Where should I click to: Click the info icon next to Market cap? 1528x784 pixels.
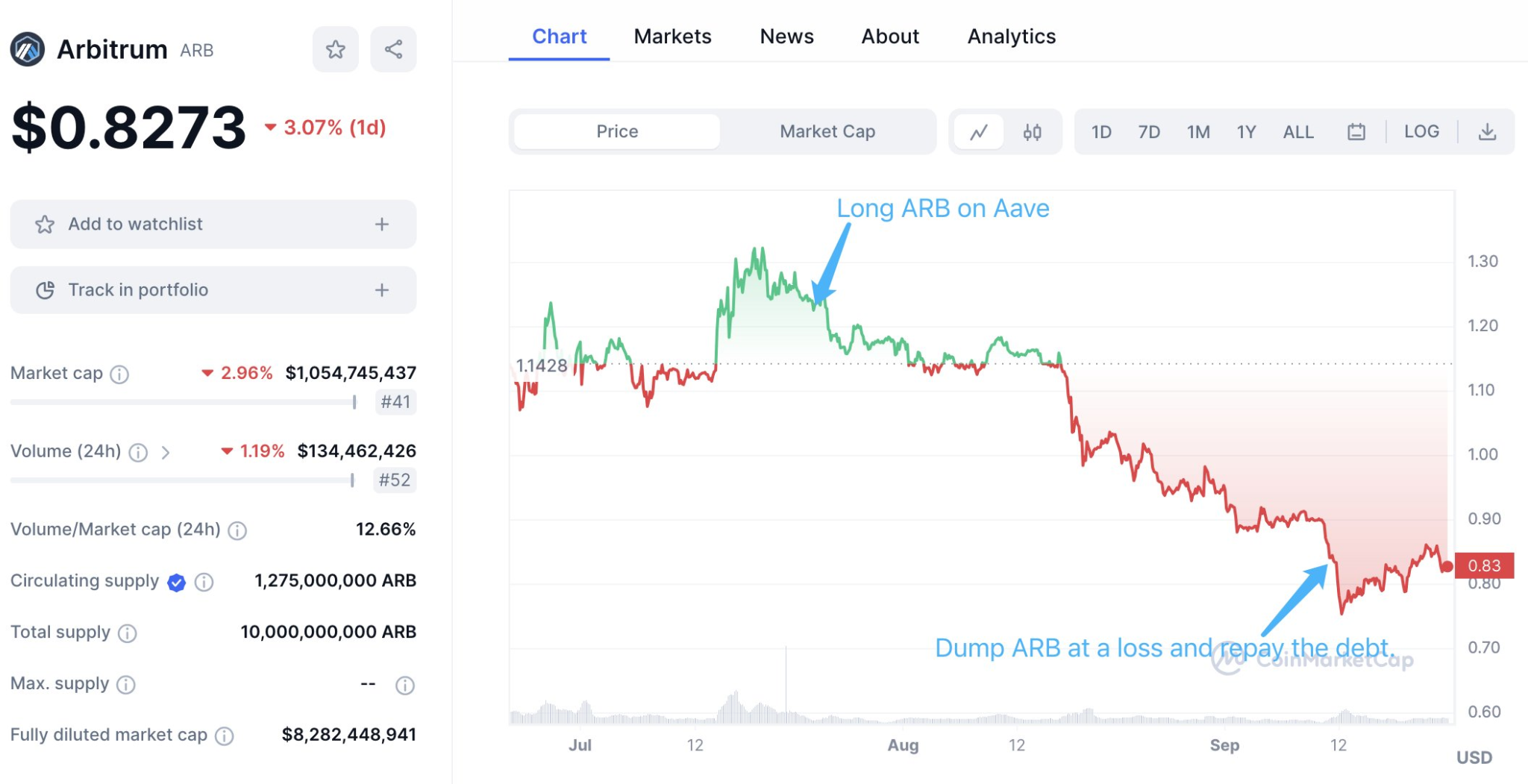[120, 374]
